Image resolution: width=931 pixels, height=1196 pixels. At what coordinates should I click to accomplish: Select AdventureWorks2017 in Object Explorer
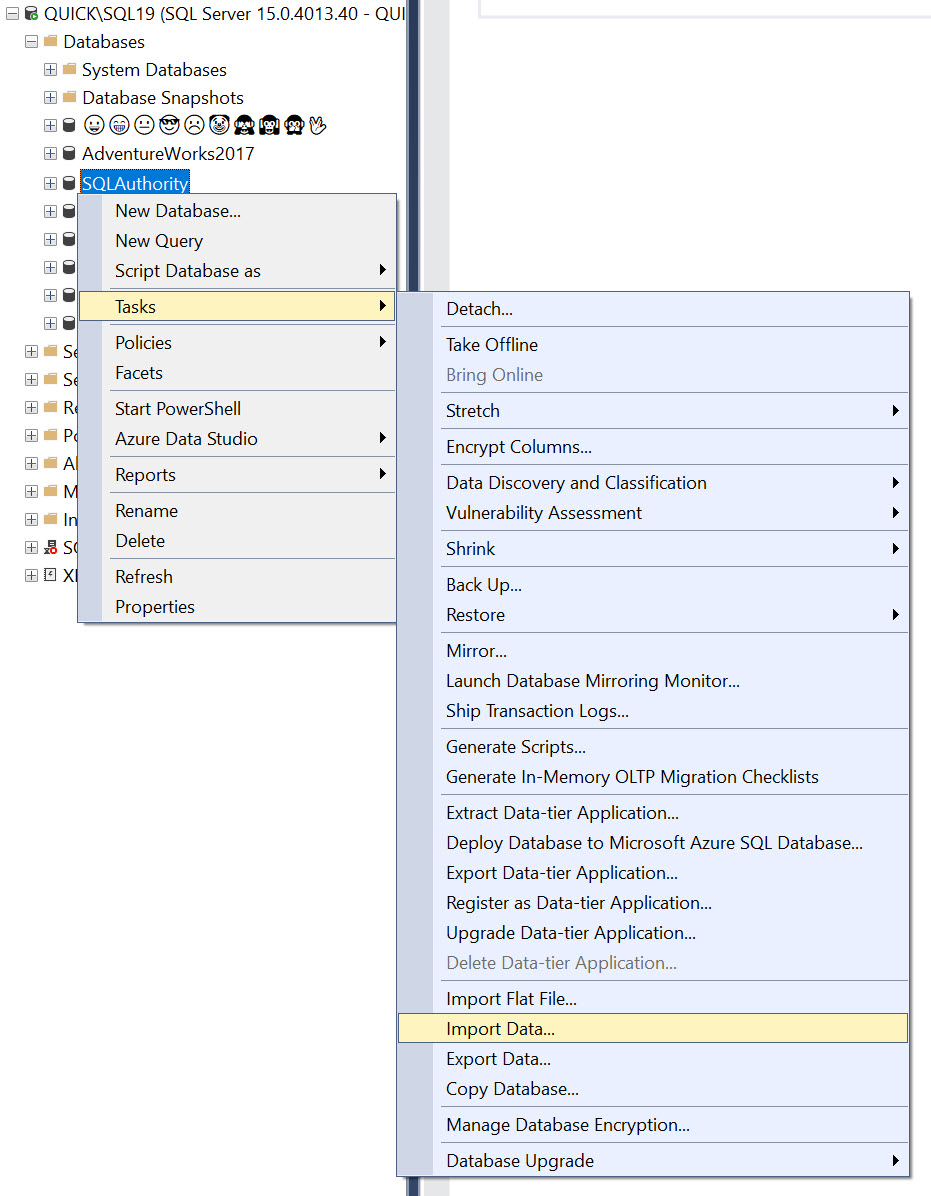pyautogui.click(x=168, y=153)
